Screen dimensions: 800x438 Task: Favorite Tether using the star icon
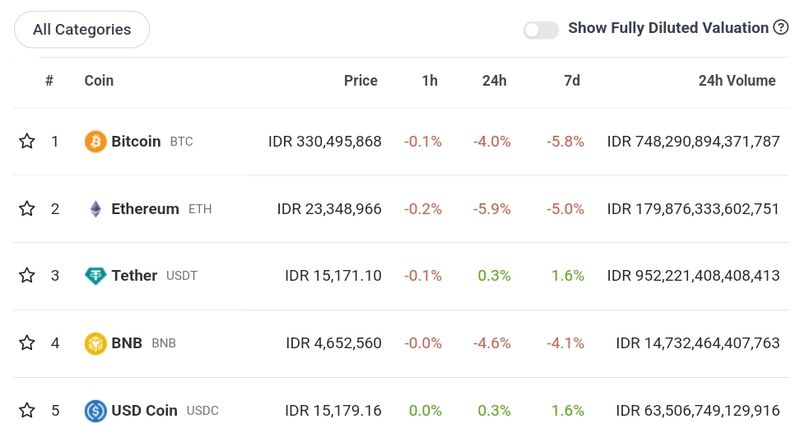click(27, 275)
